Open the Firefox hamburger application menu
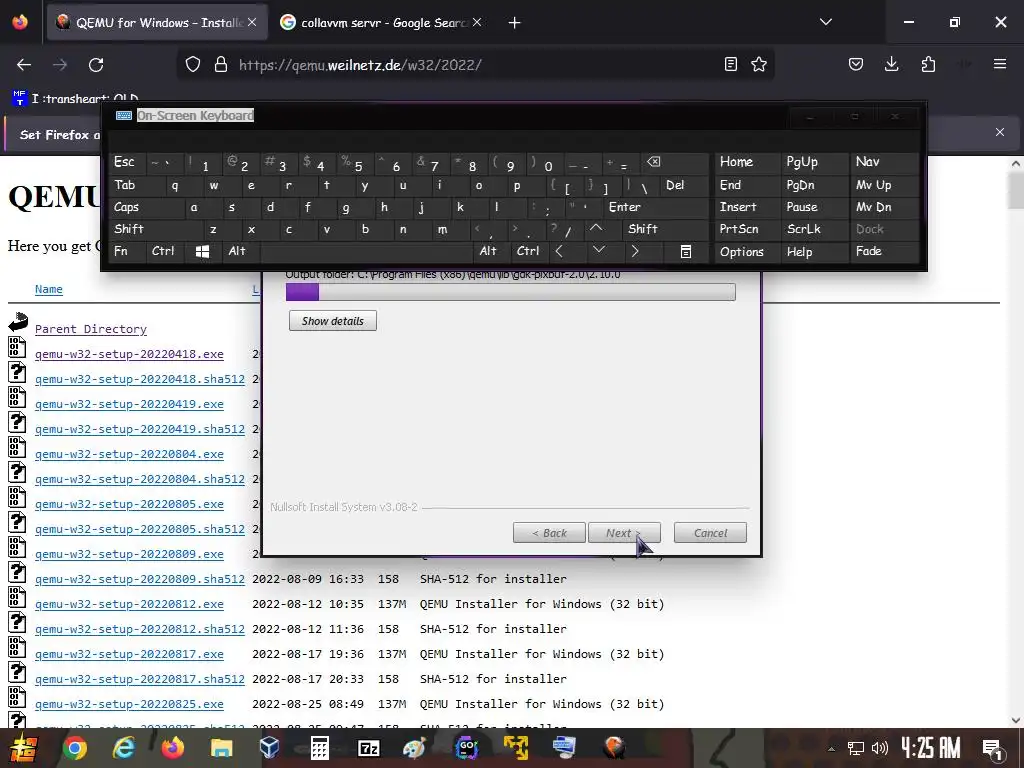The width and height of the screenshot is (1024, 768). 1000,64
